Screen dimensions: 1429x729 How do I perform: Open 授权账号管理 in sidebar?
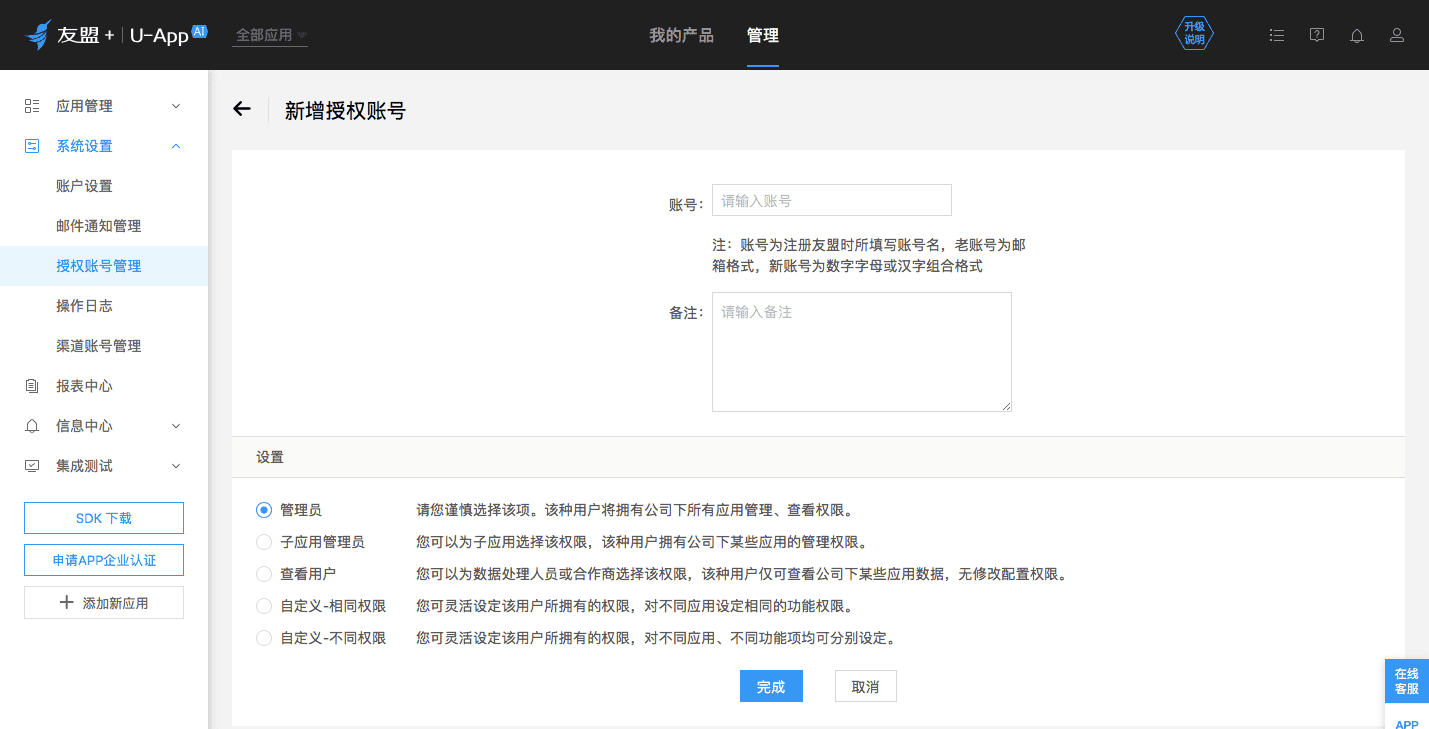104,266
